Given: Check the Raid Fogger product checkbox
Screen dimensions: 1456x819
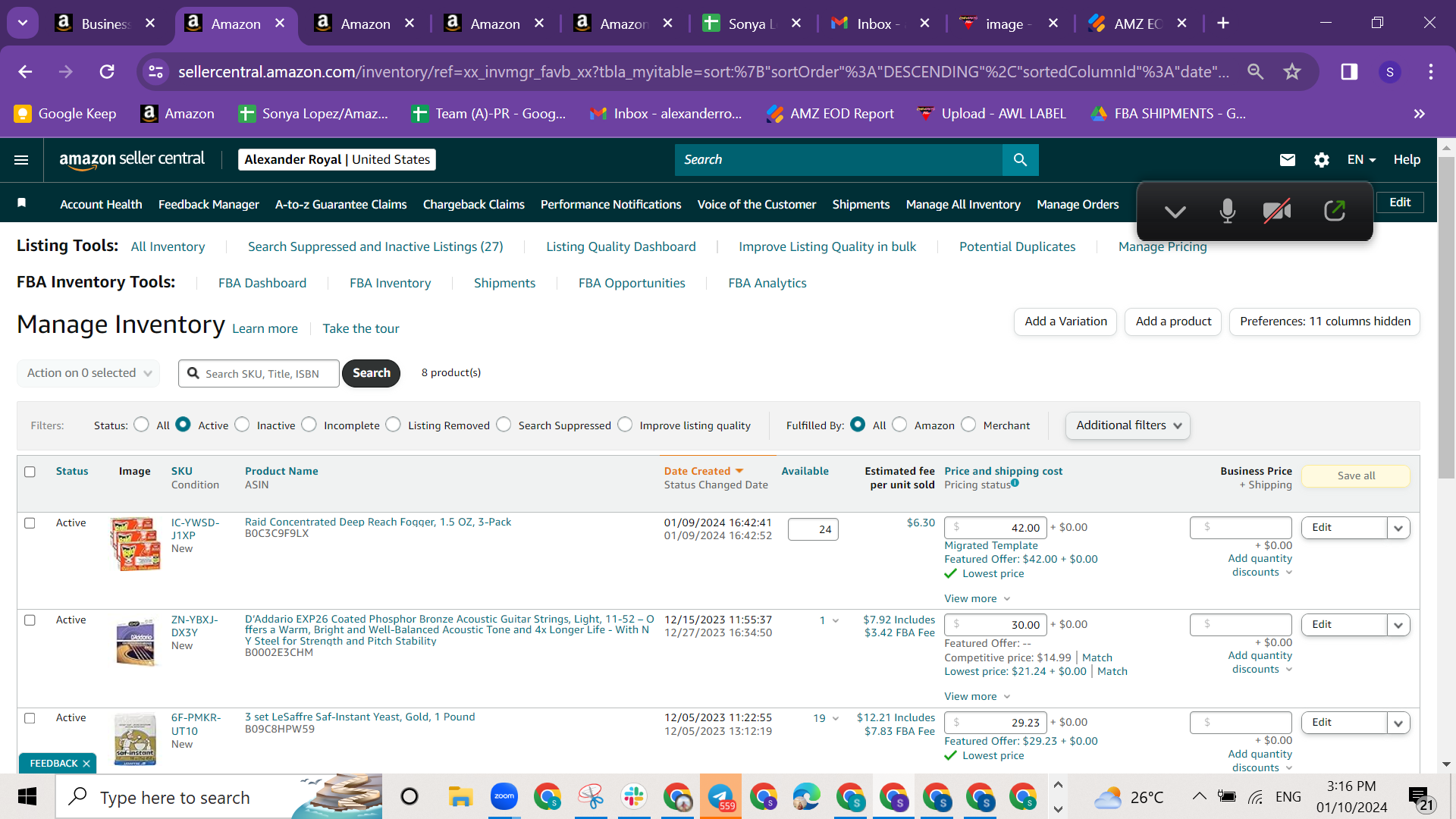Looking at the screenshot, I should (x=30, y=523).
